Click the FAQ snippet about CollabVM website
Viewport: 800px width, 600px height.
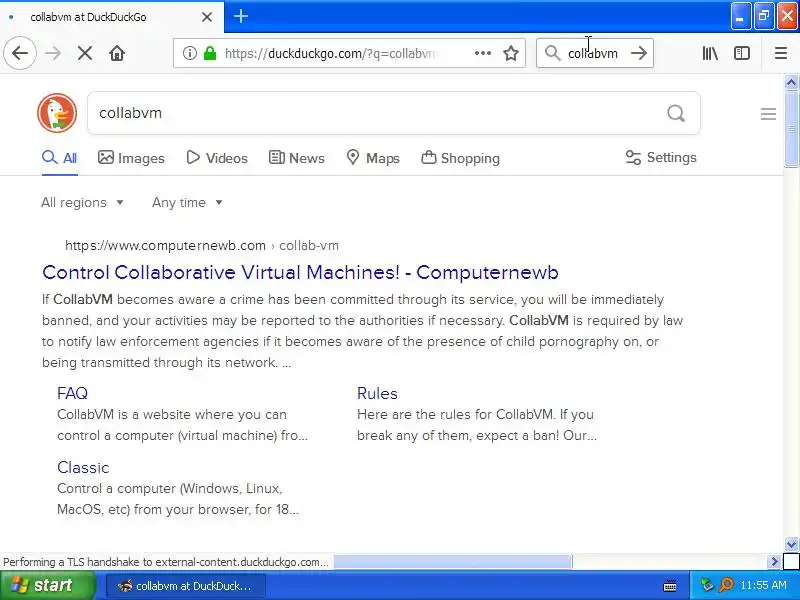pyautogui.click(x=182, y=425)
